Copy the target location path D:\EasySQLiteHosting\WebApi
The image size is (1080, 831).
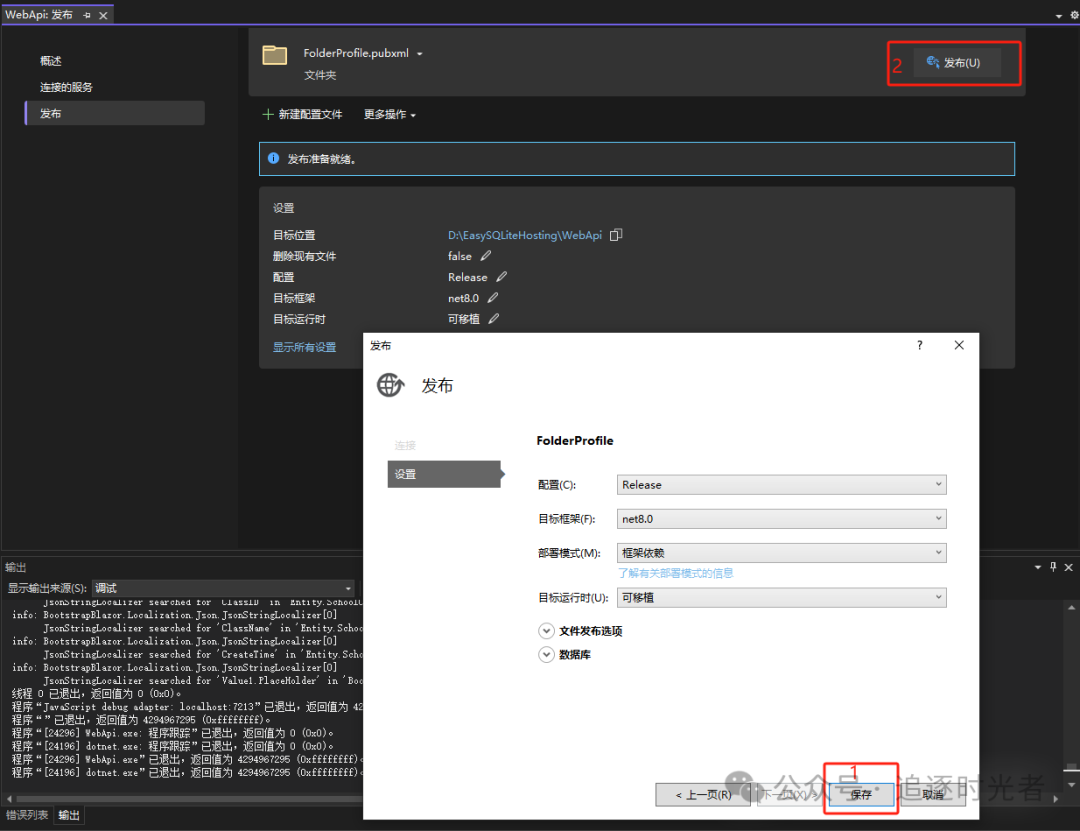click(615, 234)
